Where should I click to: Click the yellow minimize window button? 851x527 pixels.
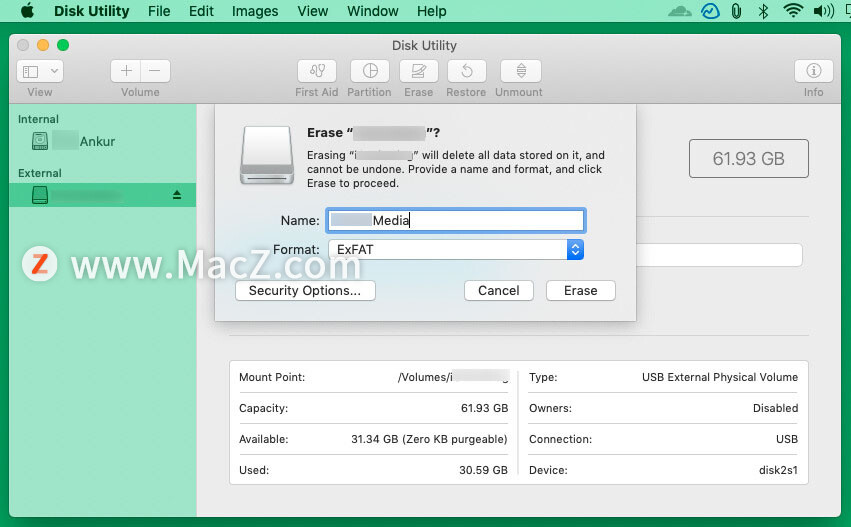(43, 45)
